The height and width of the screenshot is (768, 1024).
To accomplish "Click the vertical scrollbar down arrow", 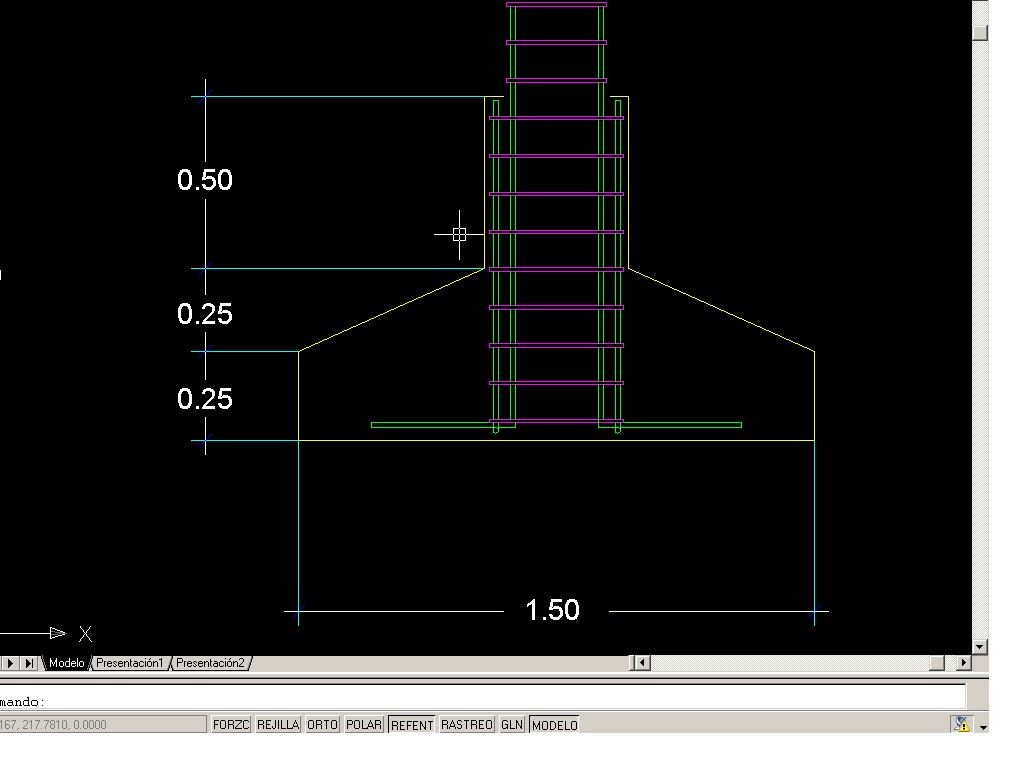I will click(979, 645).
